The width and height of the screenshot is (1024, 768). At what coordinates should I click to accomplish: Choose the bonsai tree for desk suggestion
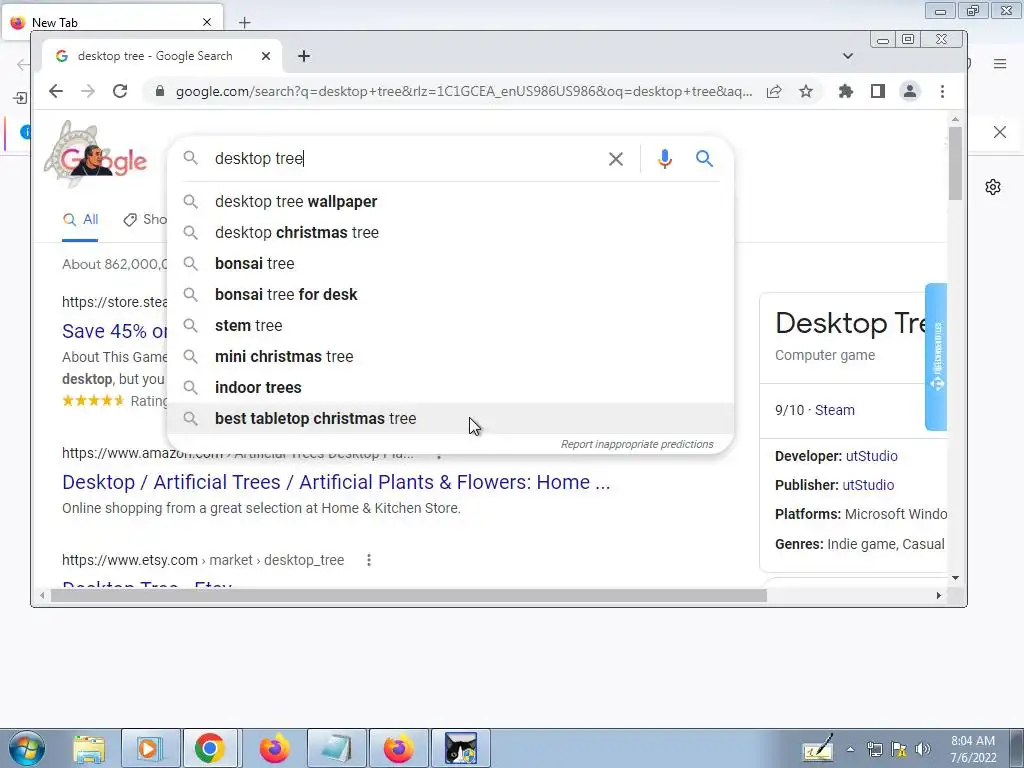pos(451,295)
